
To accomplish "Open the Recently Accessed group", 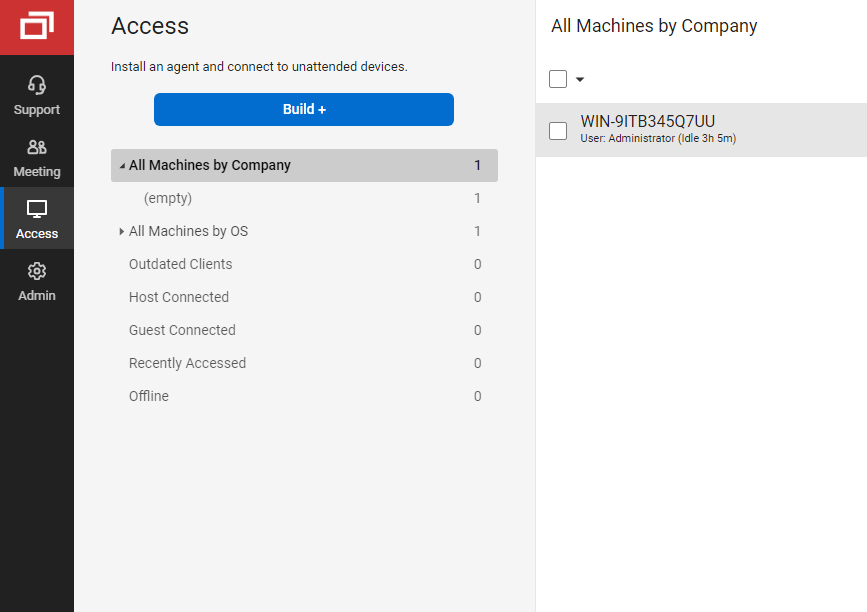I will click(x=187, y=363).
